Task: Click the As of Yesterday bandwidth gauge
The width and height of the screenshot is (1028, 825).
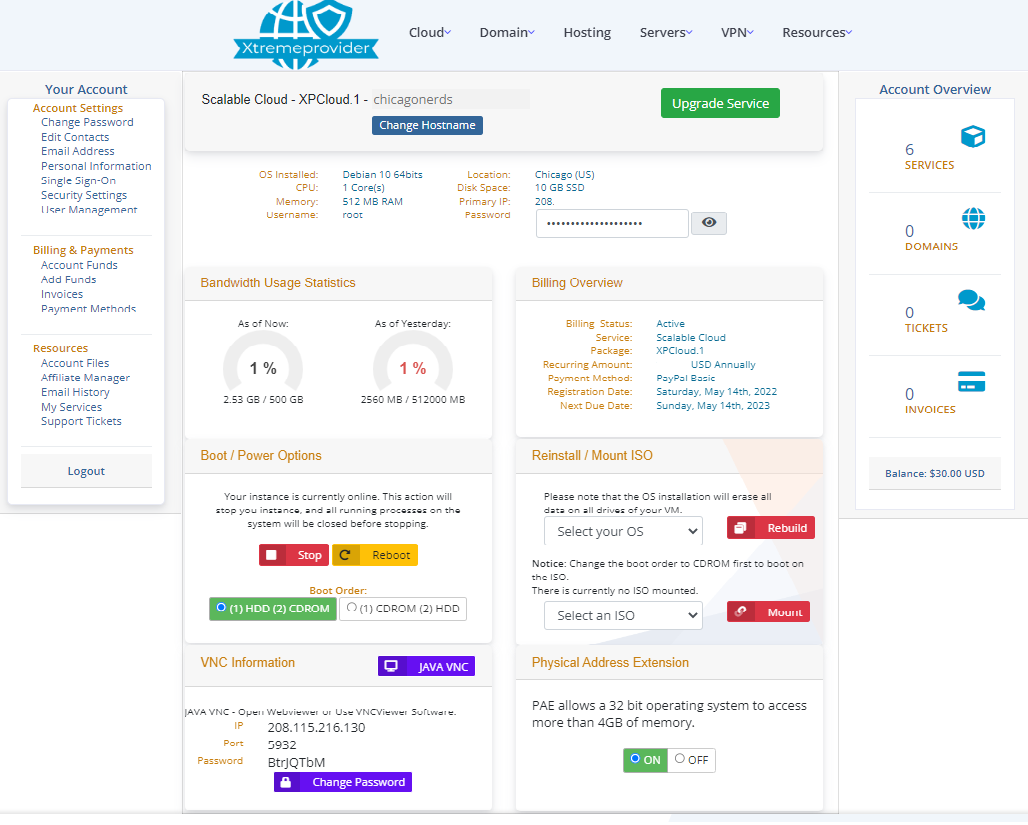Action: 412,363
